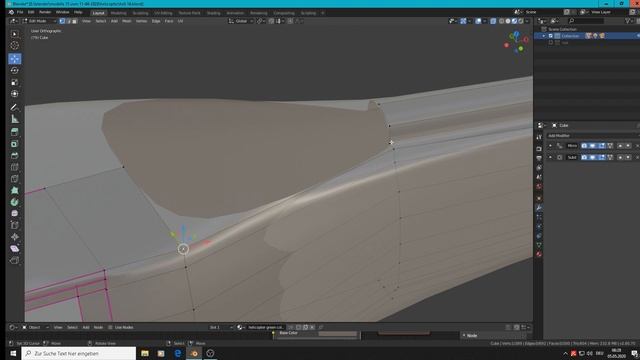Choose the Extrude Region tool
Screen dimensions: 640x360
click(x=15, y=132)
